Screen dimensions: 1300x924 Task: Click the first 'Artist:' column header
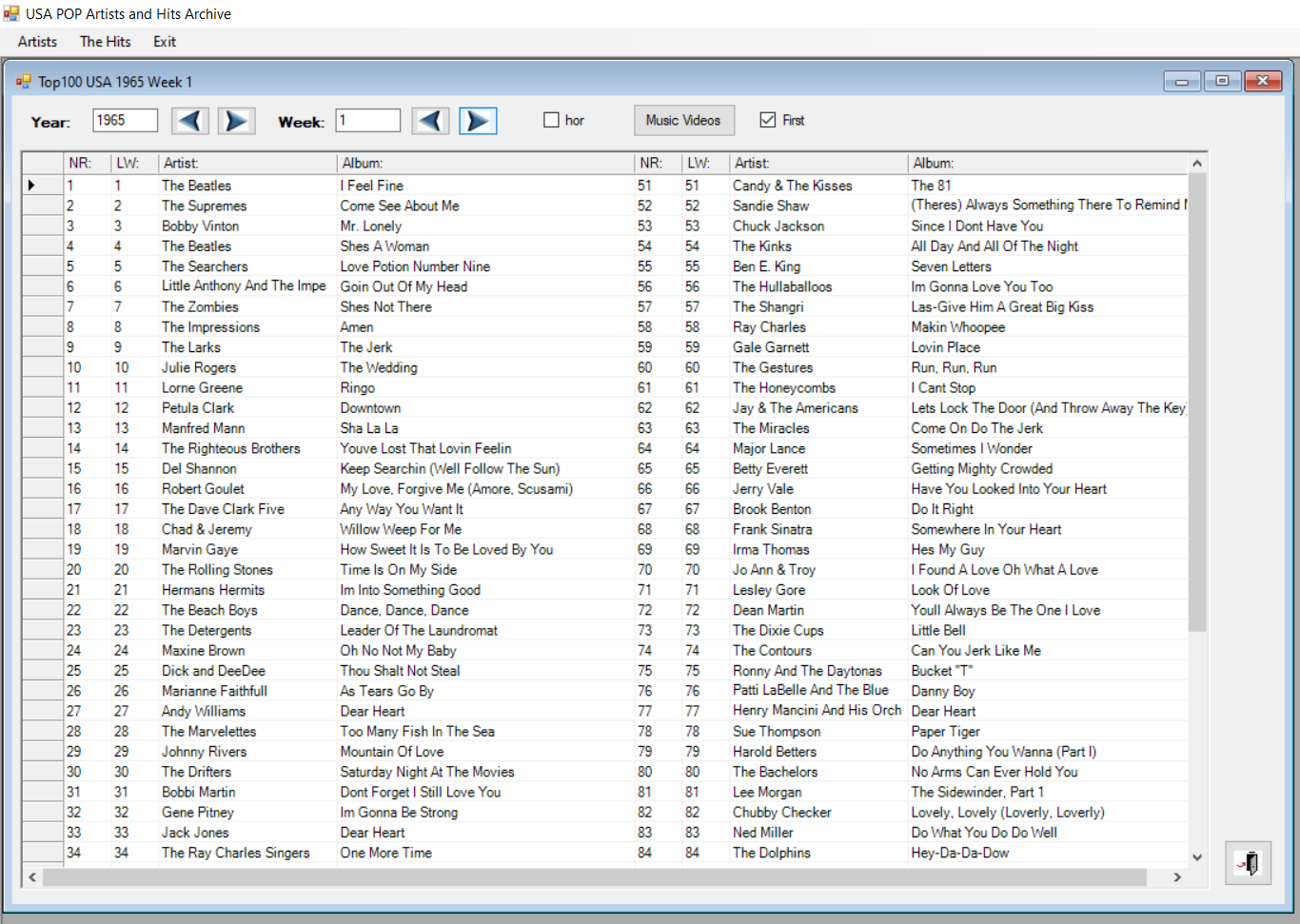coord(247,164)
